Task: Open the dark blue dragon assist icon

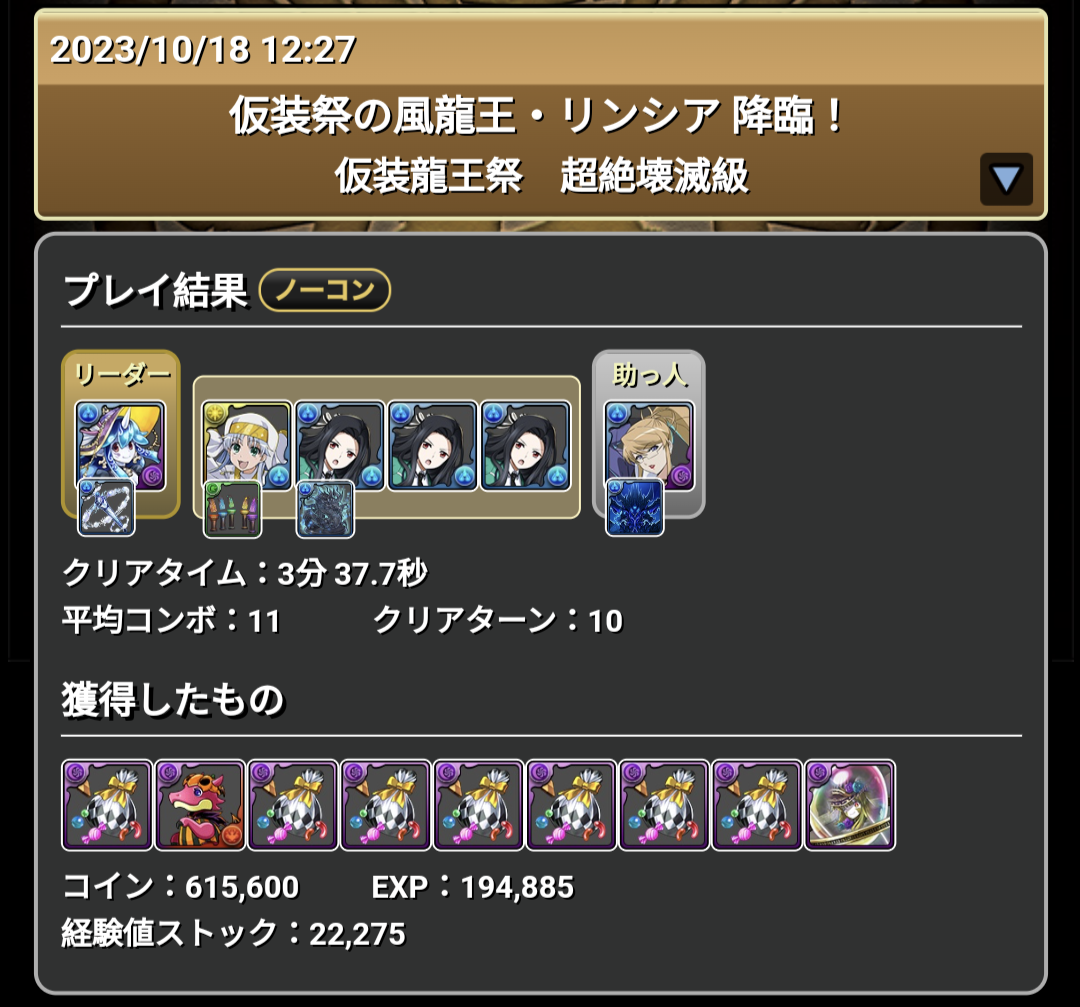Action: pos(325,508)
